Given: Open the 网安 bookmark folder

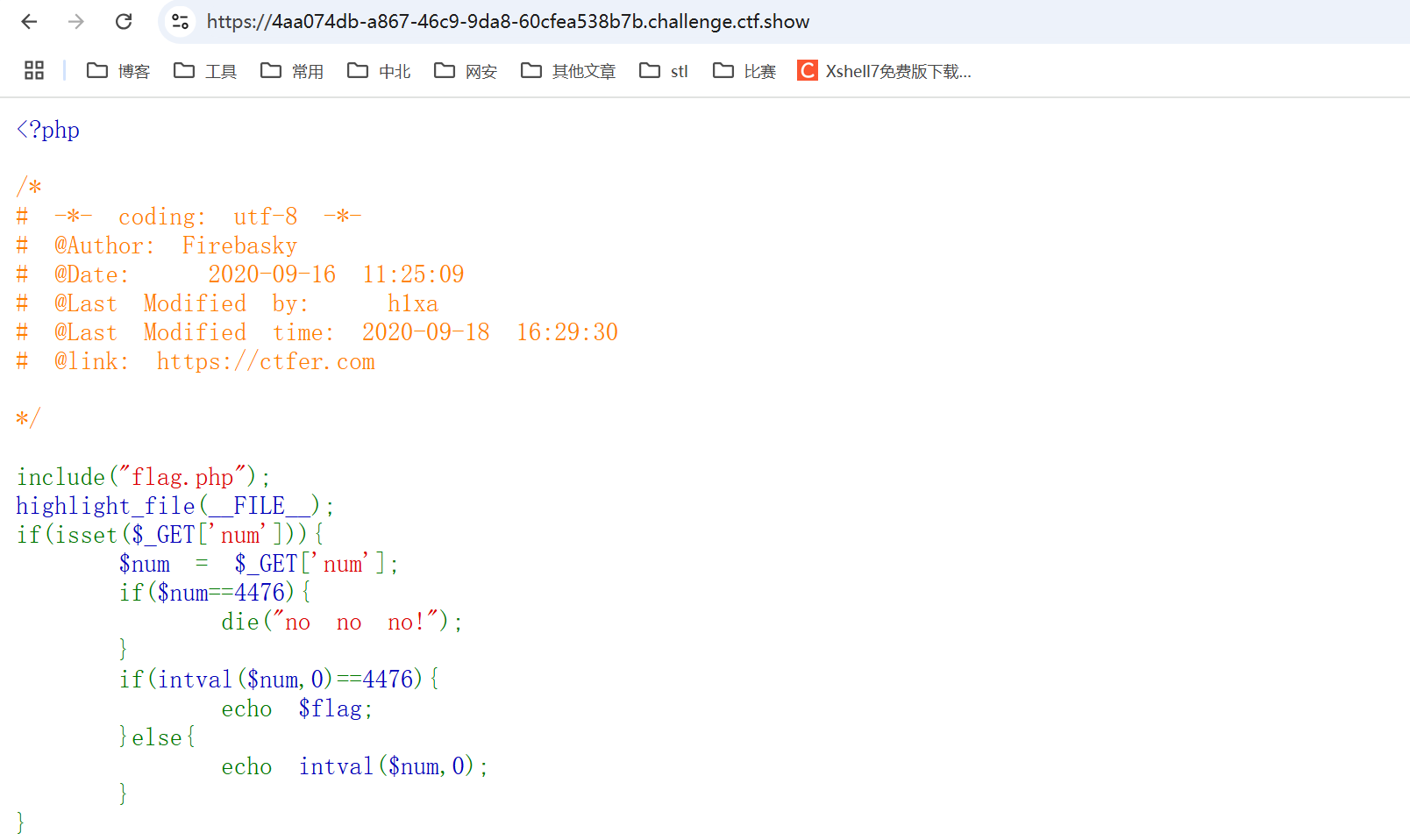Looking at the screenshot, I should click(466, 71).
